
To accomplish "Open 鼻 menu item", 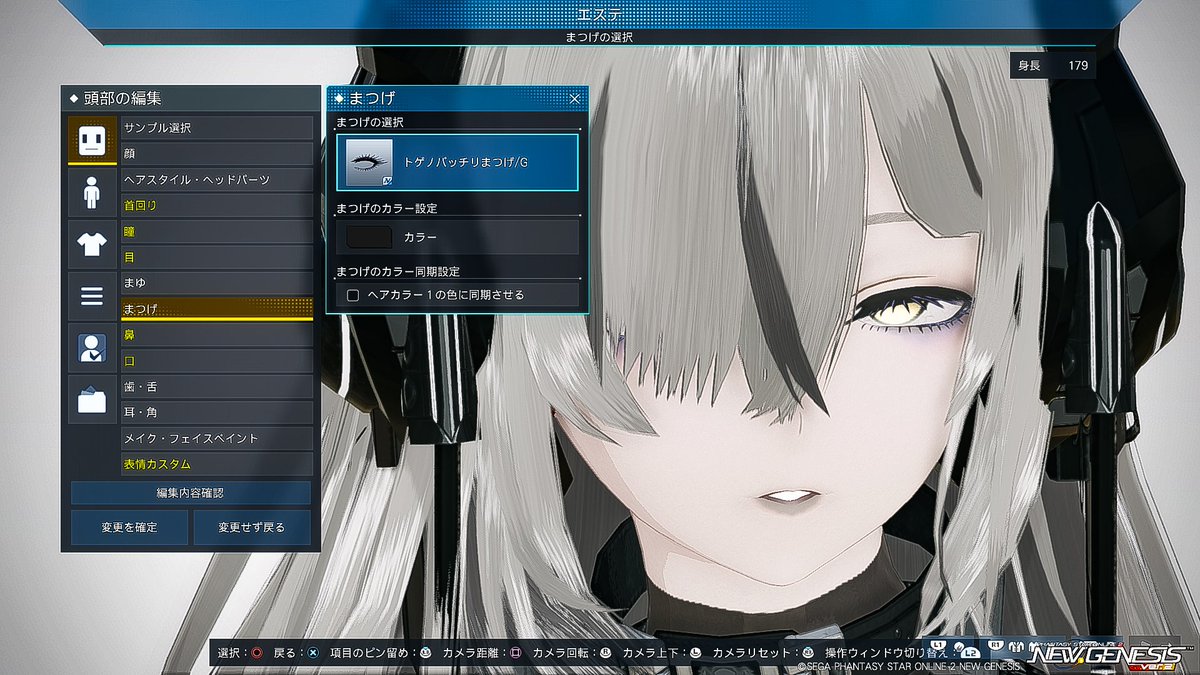I will pos(217,335).
